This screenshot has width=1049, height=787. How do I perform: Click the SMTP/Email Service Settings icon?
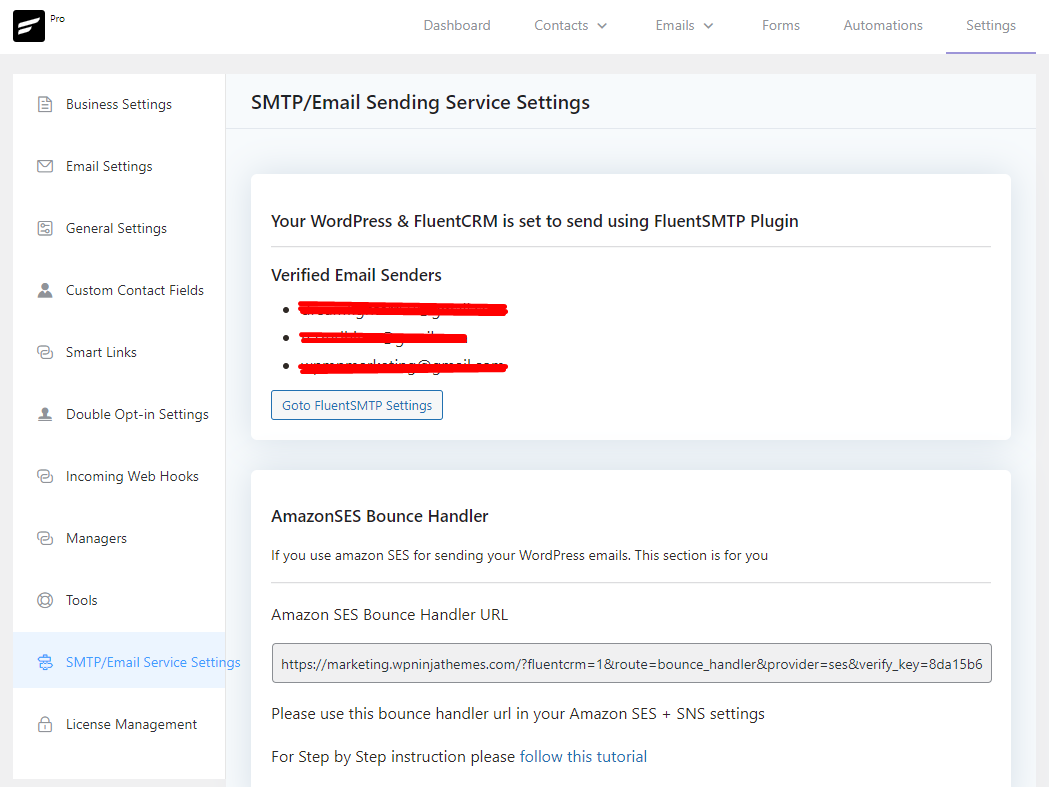coord(45,663)
